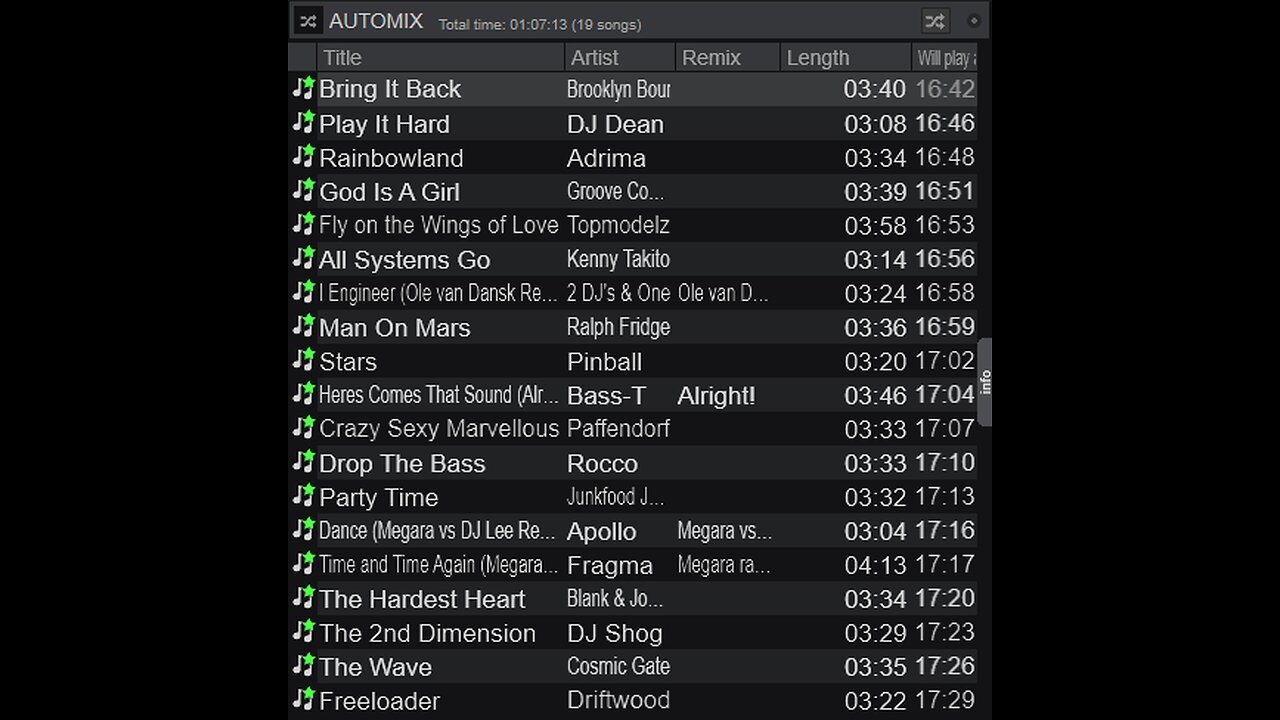Viewport: 1280px width, 720px height.
Task: Click the Alright! remix cell
Action: (x=717, y=396)
